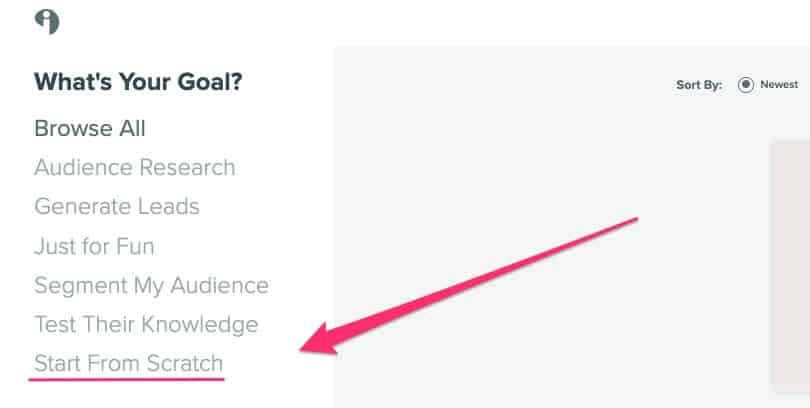Choose the Audience Research goal

point(135,167)
